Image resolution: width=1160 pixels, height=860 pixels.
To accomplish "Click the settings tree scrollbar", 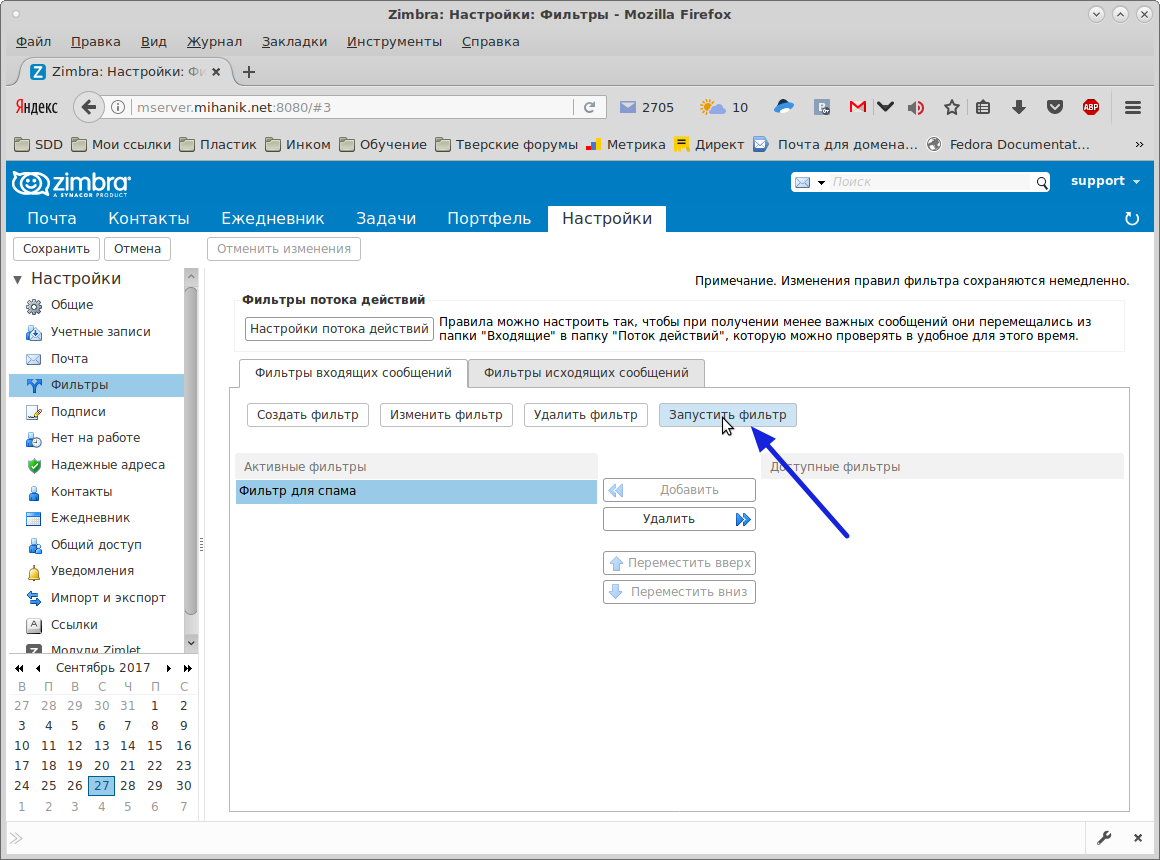I will 191,451.
